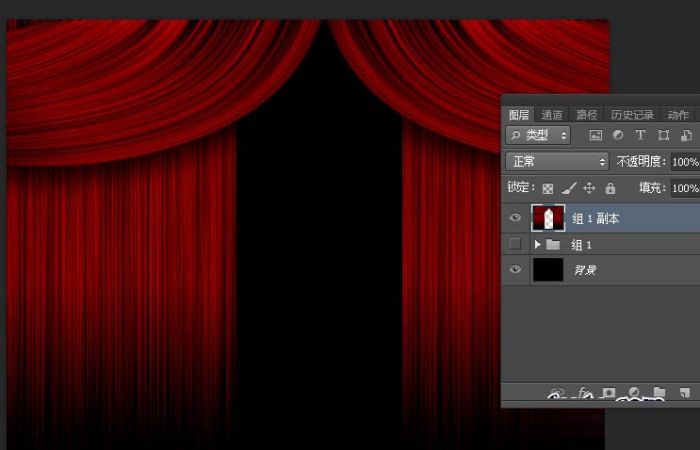This screenshot has width=700, height=450.
Task: Create a new group with folder icon
Action: tap(658, 394)
